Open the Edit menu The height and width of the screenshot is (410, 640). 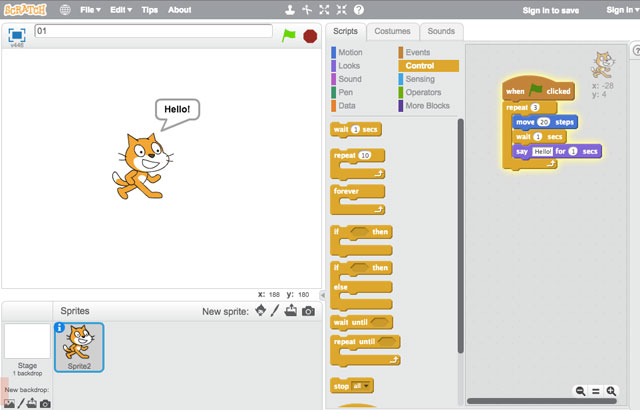click(121, 10)
